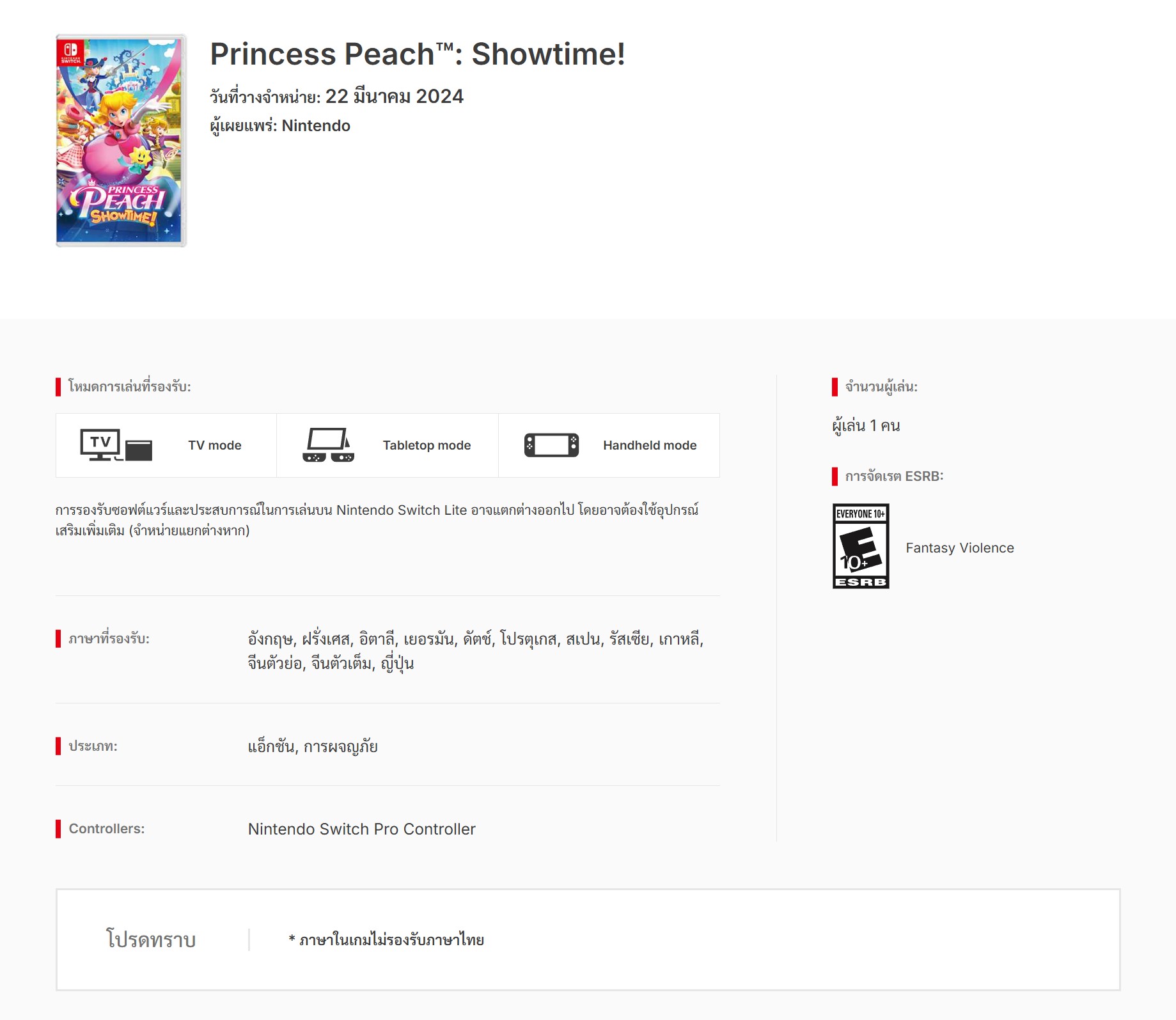Click the ESRB Everyone 10+ rating badge

860,546
